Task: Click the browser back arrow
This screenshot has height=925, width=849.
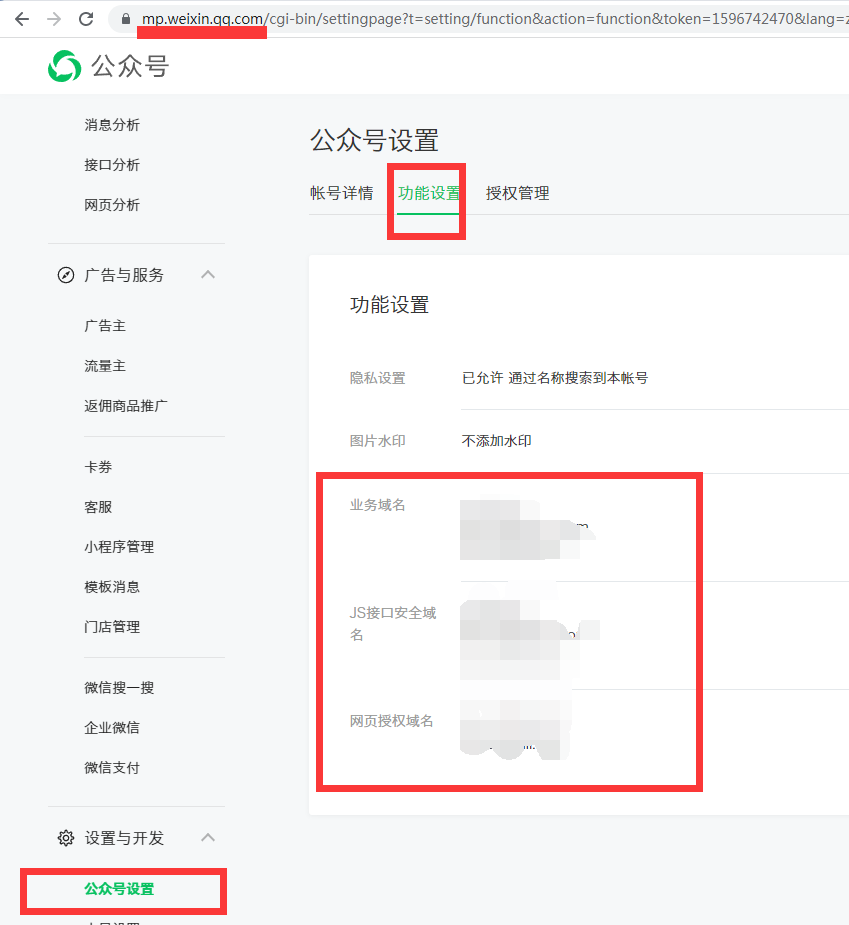Action: tap(22, 19)
